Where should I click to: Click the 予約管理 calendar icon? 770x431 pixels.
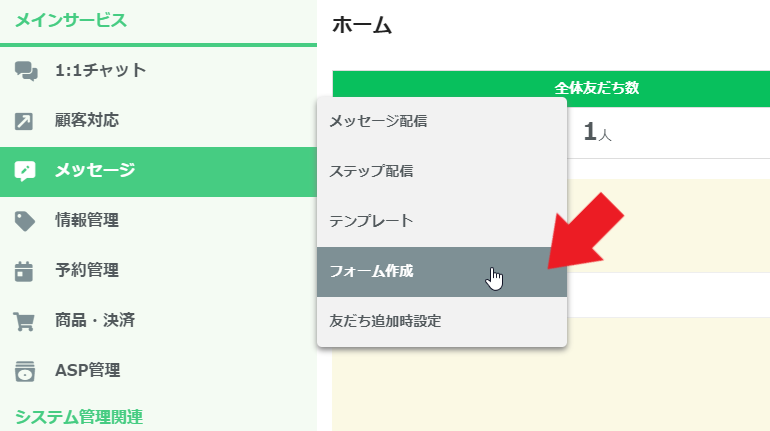pyautogui.click(x=24, y=271)
